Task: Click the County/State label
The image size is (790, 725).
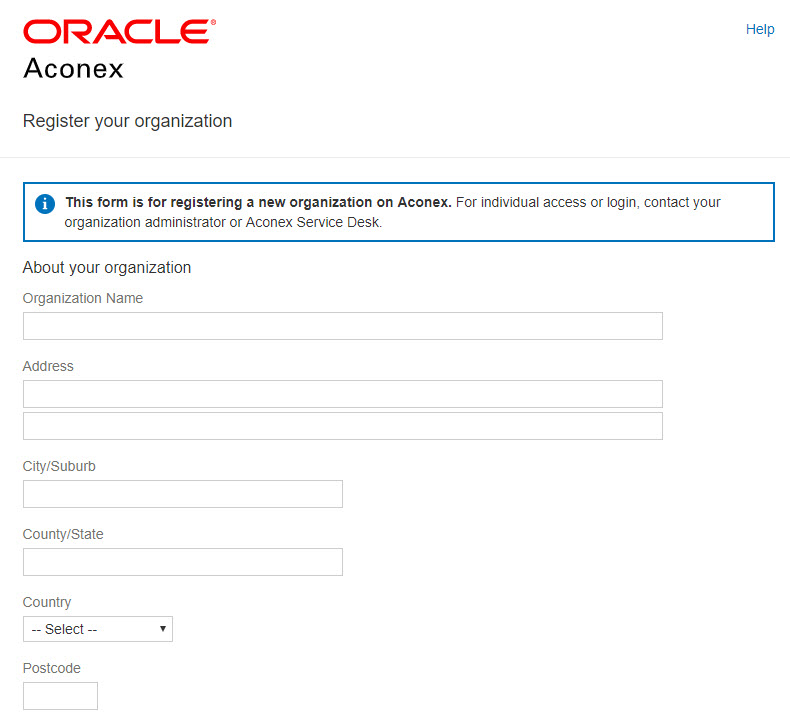Action: coord(63,534)
